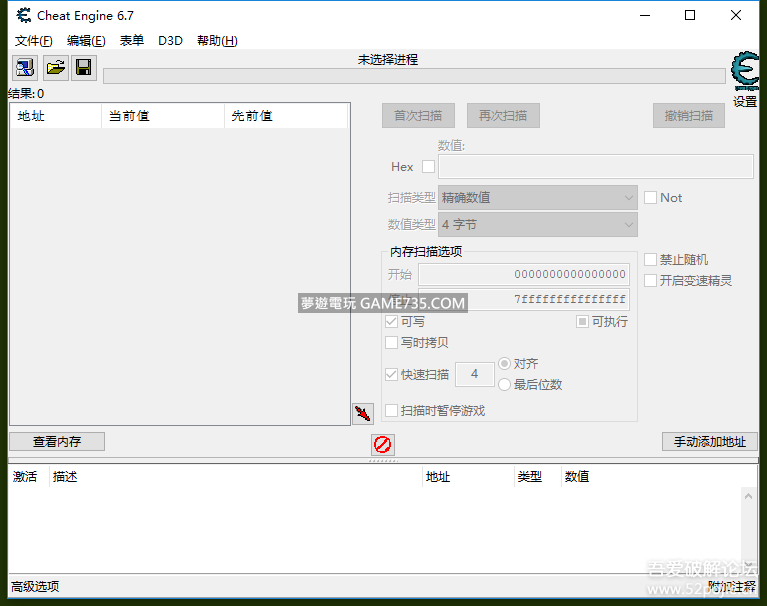Click the 查看内存 button

click(x=57, y=442)
